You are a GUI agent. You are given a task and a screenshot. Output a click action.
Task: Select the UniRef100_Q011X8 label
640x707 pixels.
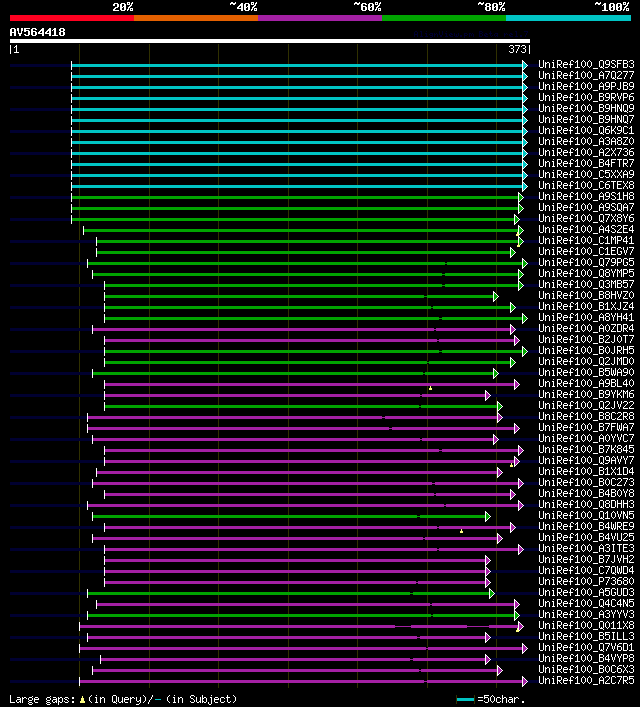(x=586, y=625)
